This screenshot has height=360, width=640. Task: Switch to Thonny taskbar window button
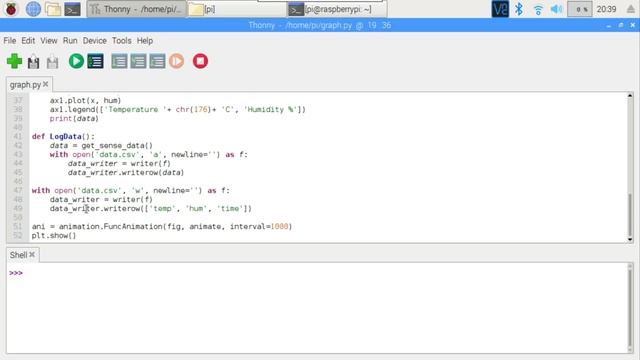137,9
